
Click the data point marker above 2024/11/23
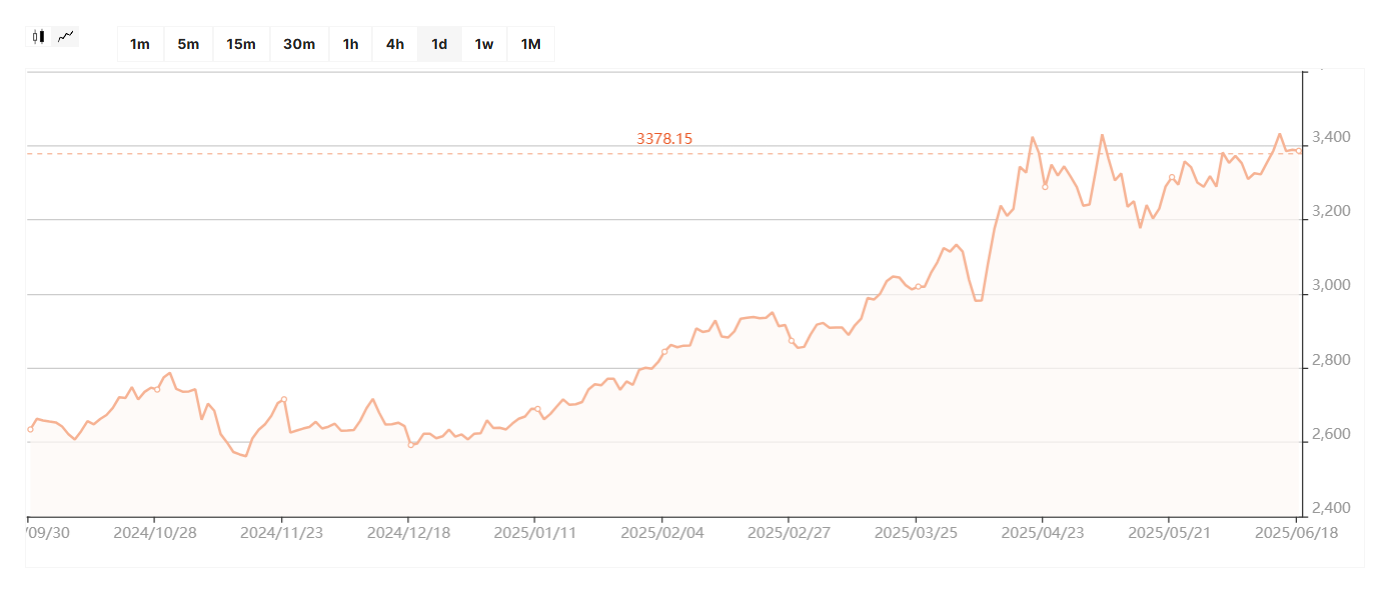coord(284,399)
